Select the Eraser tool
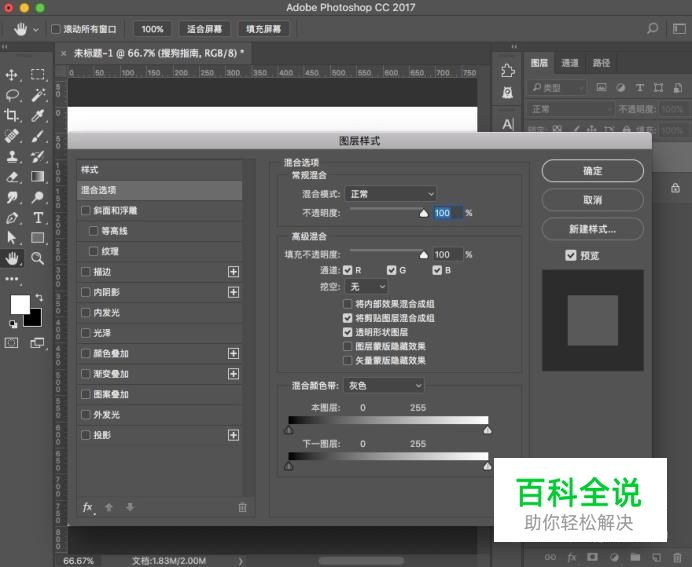Screen dimensions: 692x567 13,177
